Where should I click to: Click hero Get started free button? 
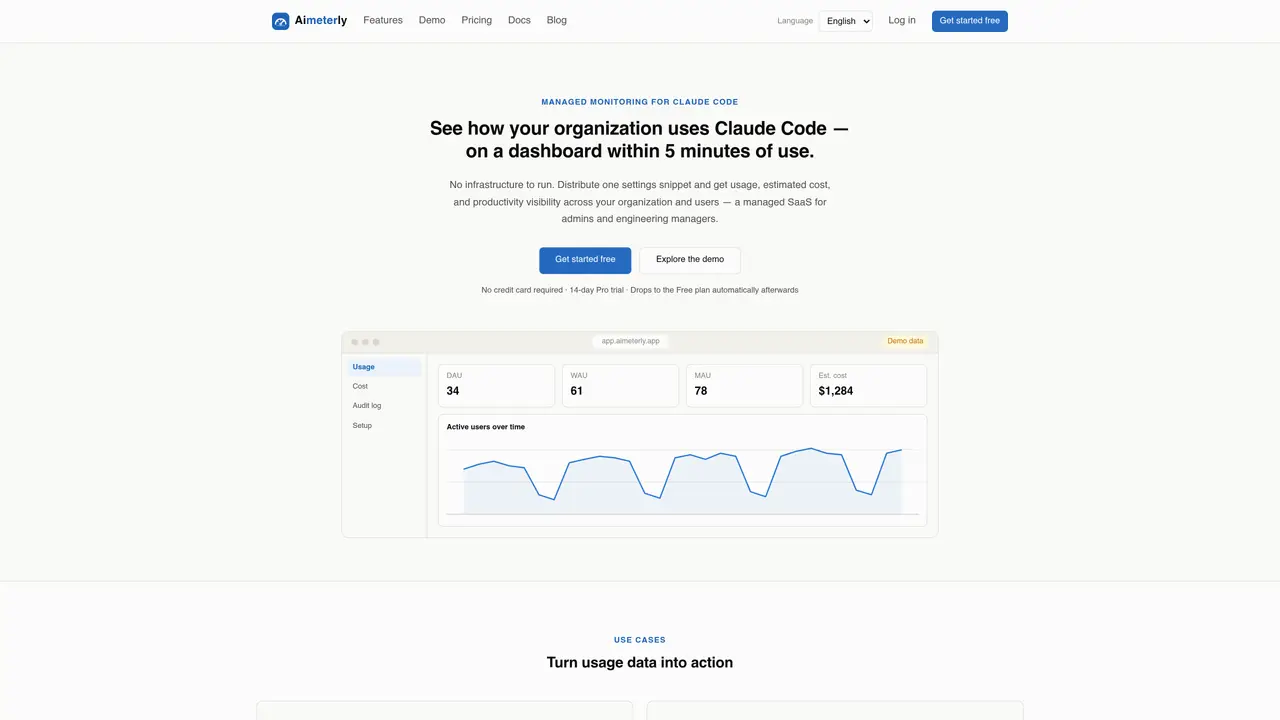click(585, 260)
